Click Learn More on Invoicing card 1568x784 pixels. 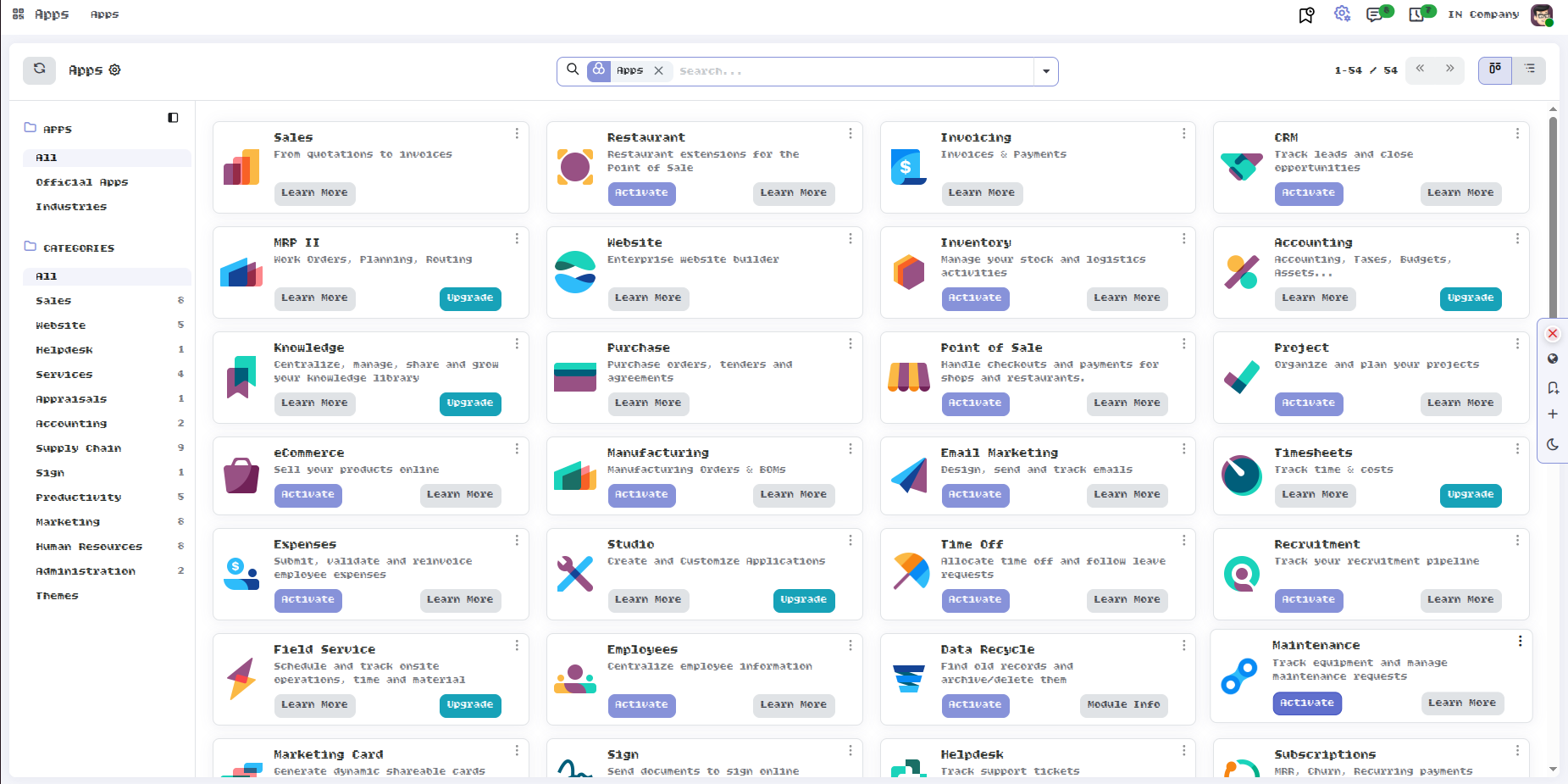[x=981, y=193]
